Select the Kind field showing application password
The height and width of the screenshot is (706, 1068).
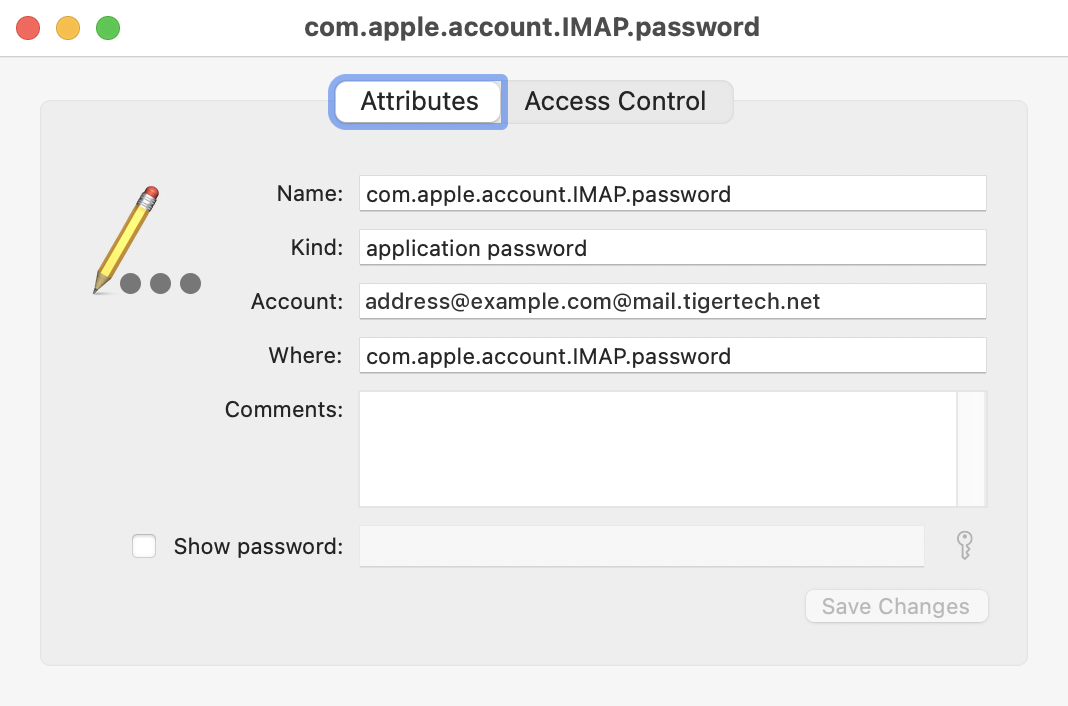click(672, 247)
